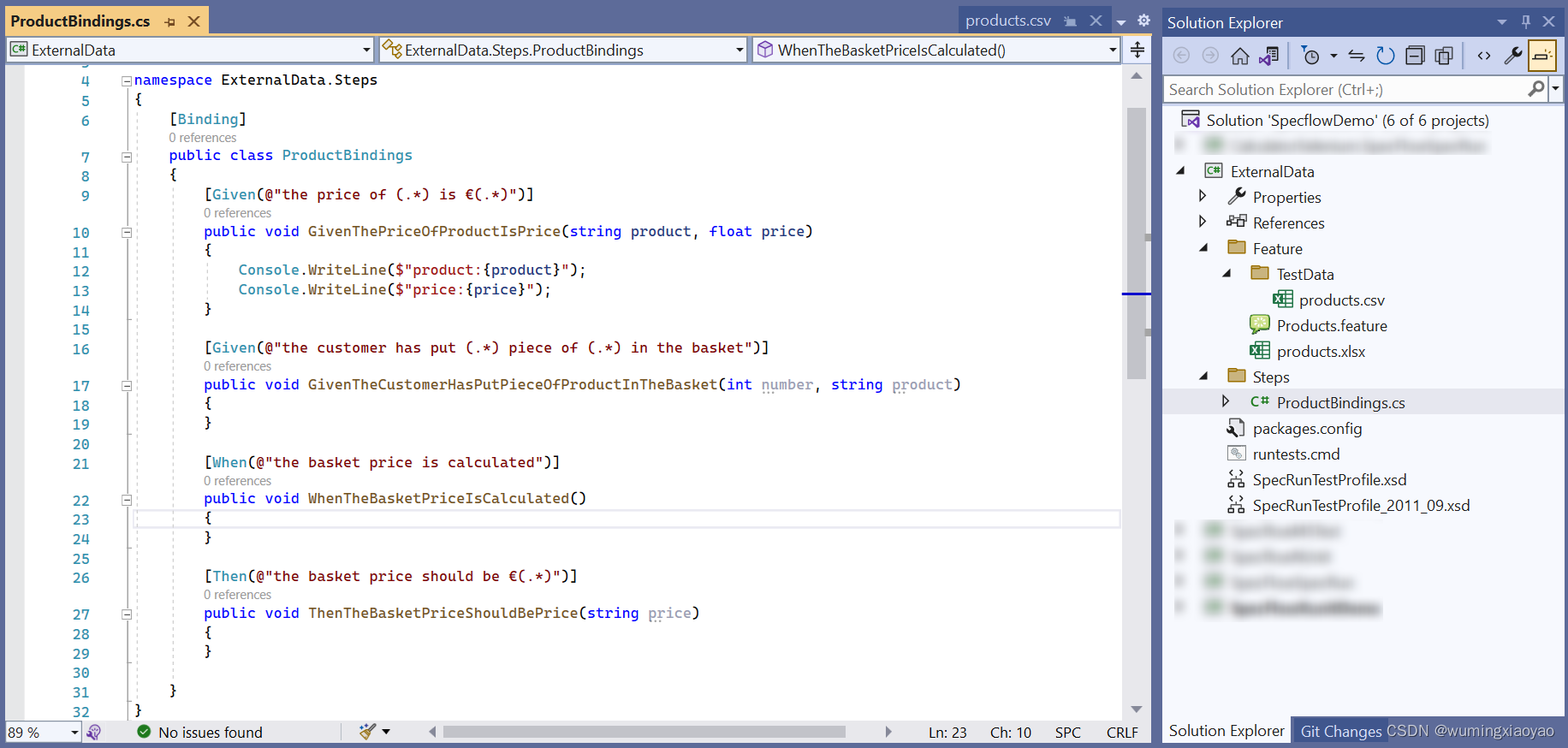Screen dimensions: 1568x748
Task: Refresh the Solution Explorer
Action: point(1385,56)
